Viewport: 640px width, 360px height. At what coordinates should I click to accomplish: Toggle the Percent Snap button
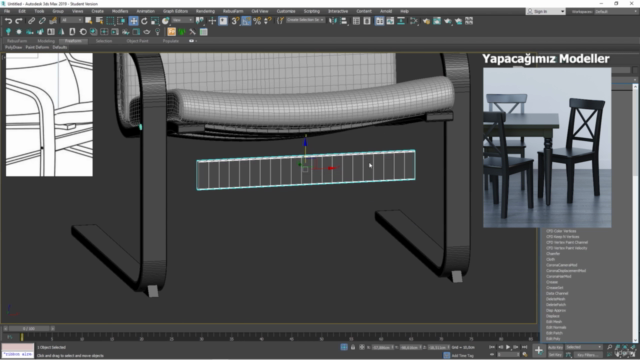click(257, 21)
